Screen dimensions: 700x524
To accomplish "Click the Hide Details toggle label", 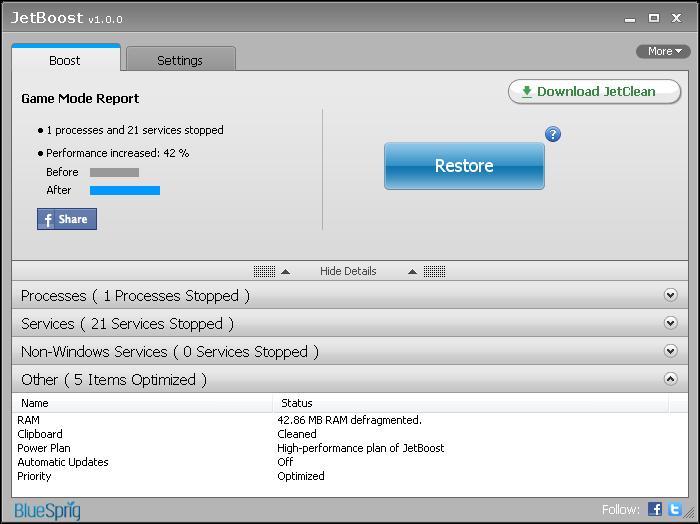I will 348,271.
